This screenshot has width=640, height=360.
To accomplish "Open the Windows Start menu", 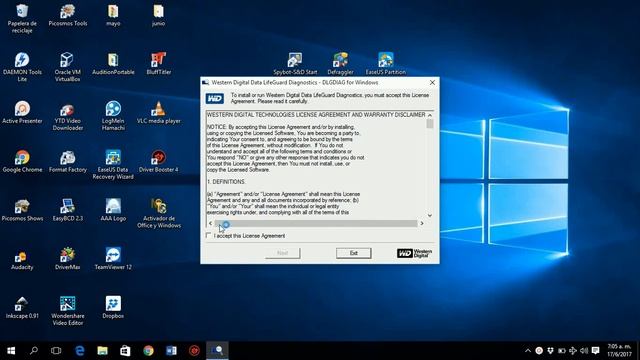I will tap(11, 351).
